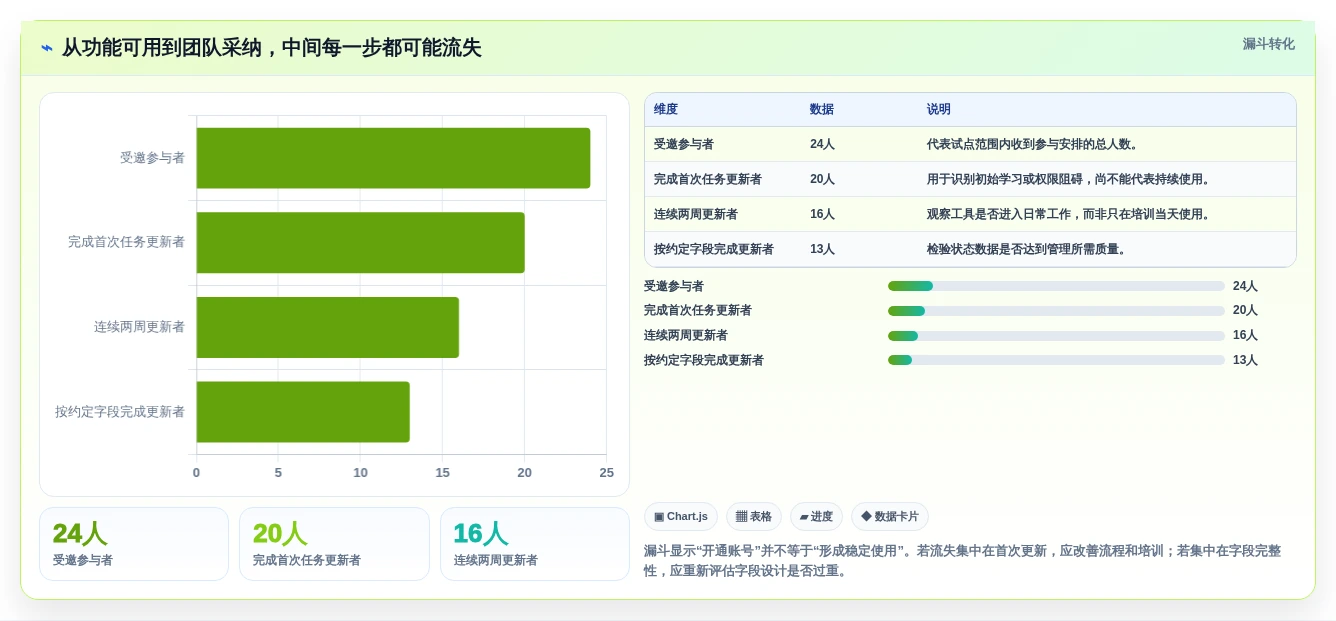Select the Chart.js tag chip

[681, 517]
